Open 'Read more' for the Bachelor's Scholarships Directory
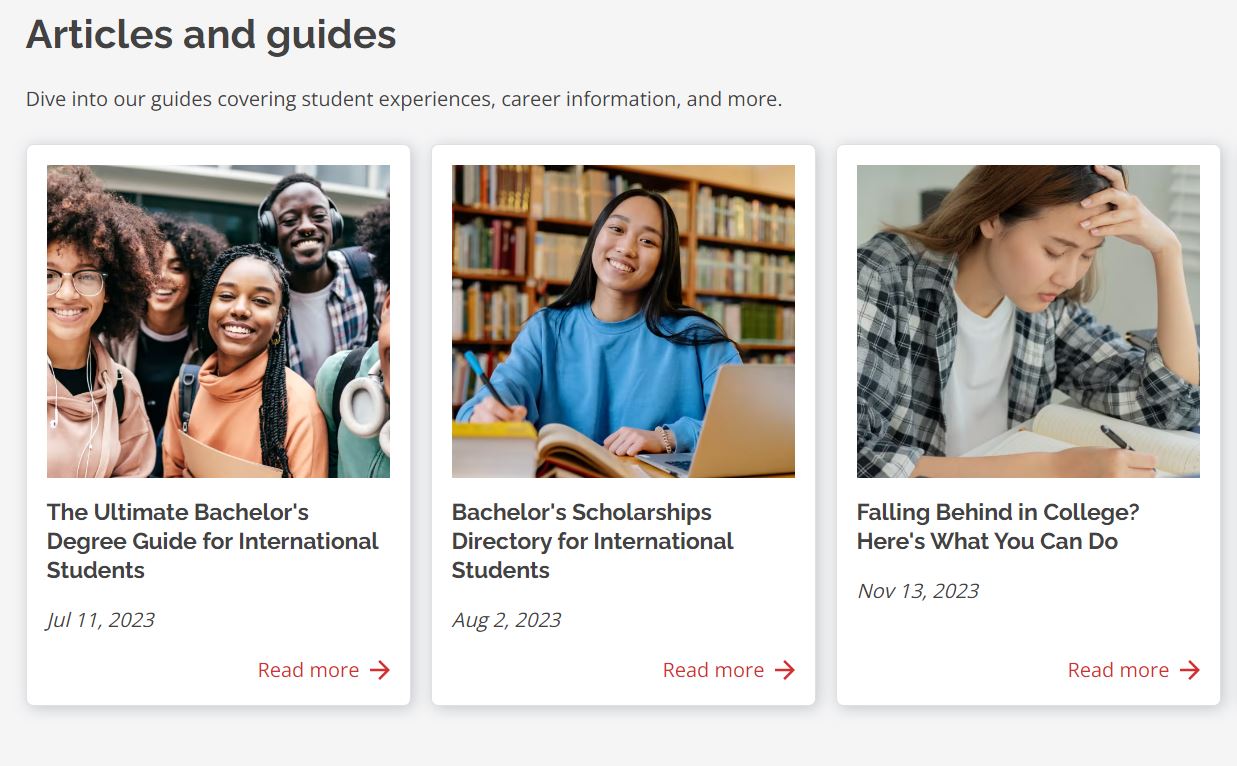 click(x=713, y=670)
